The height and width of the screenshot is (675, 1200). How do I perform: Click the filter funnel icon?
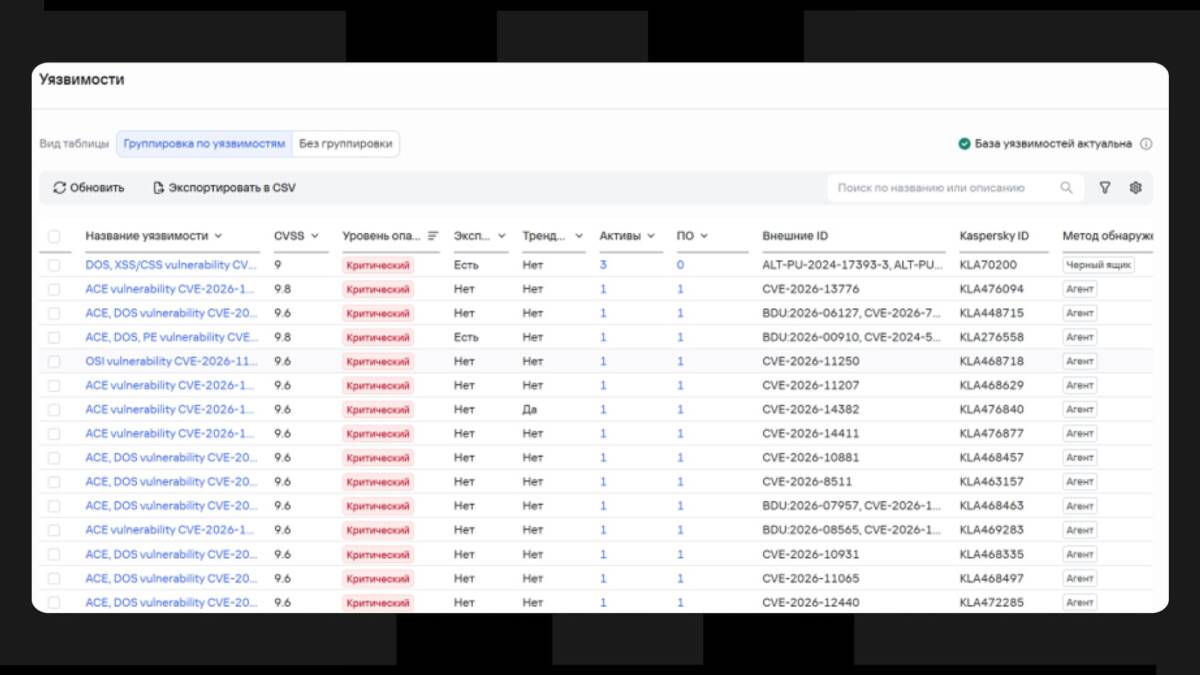tap(1105, 187)
